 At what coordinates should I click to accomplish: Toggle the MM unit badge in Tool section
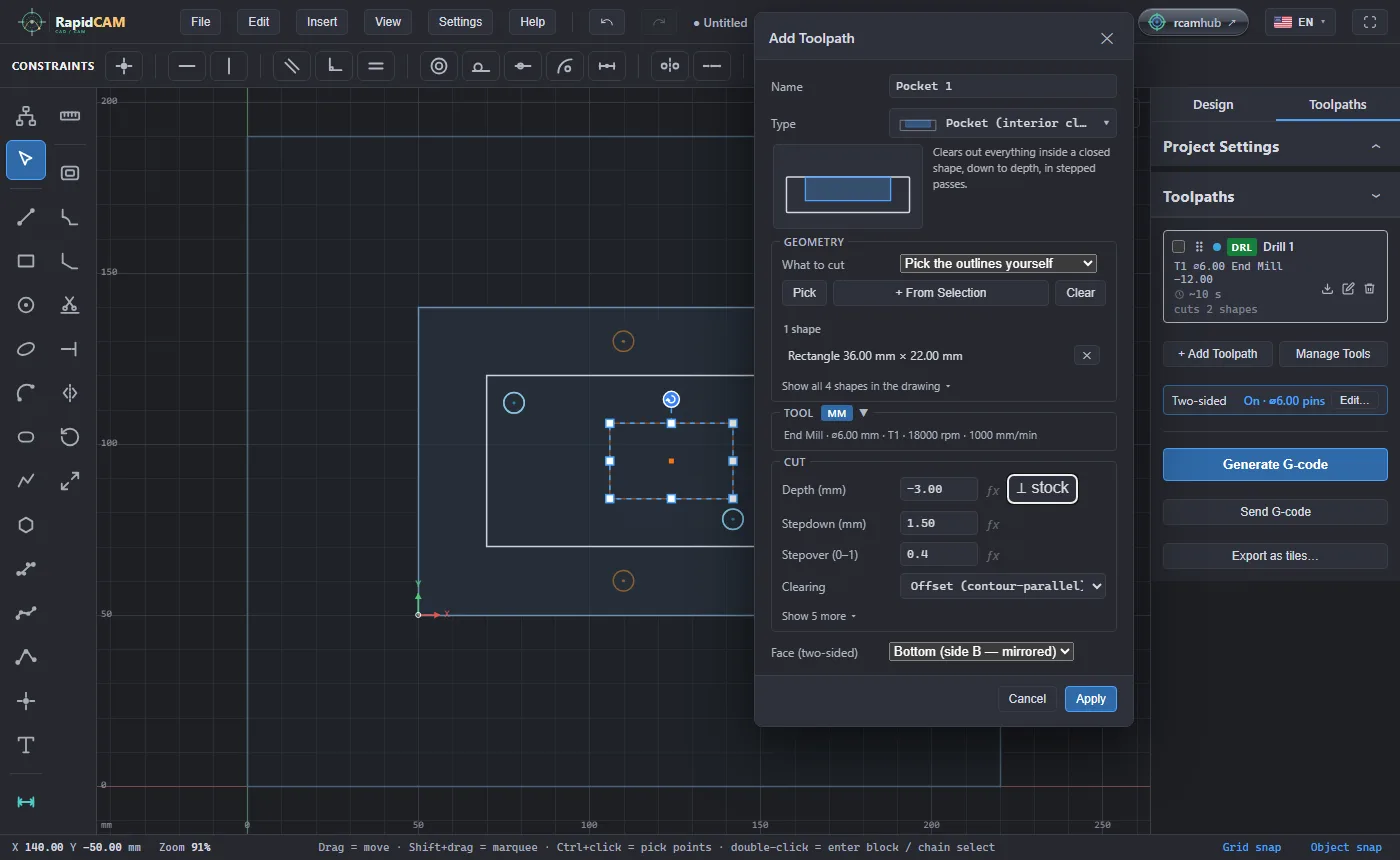[837, 413]
